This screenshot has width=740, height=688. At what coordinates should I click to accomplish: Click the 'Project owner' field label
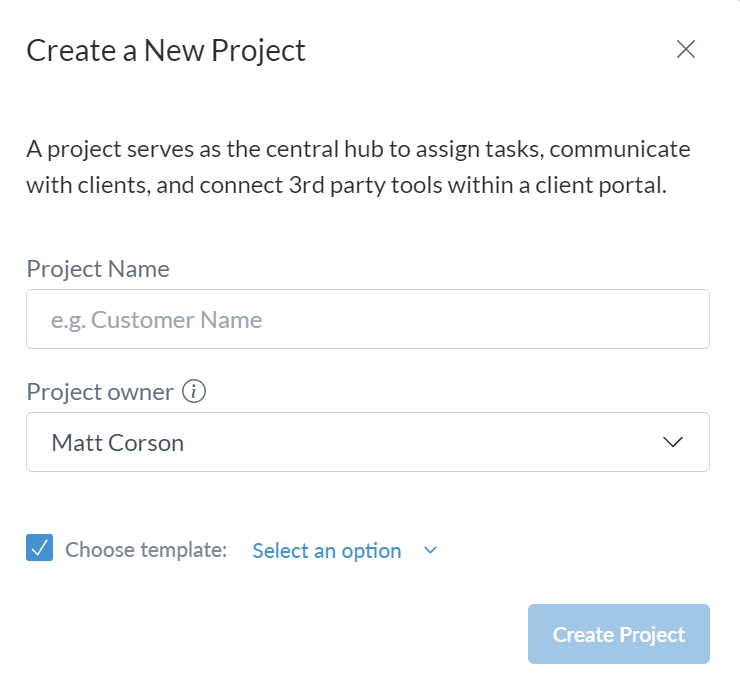(100, 392)
